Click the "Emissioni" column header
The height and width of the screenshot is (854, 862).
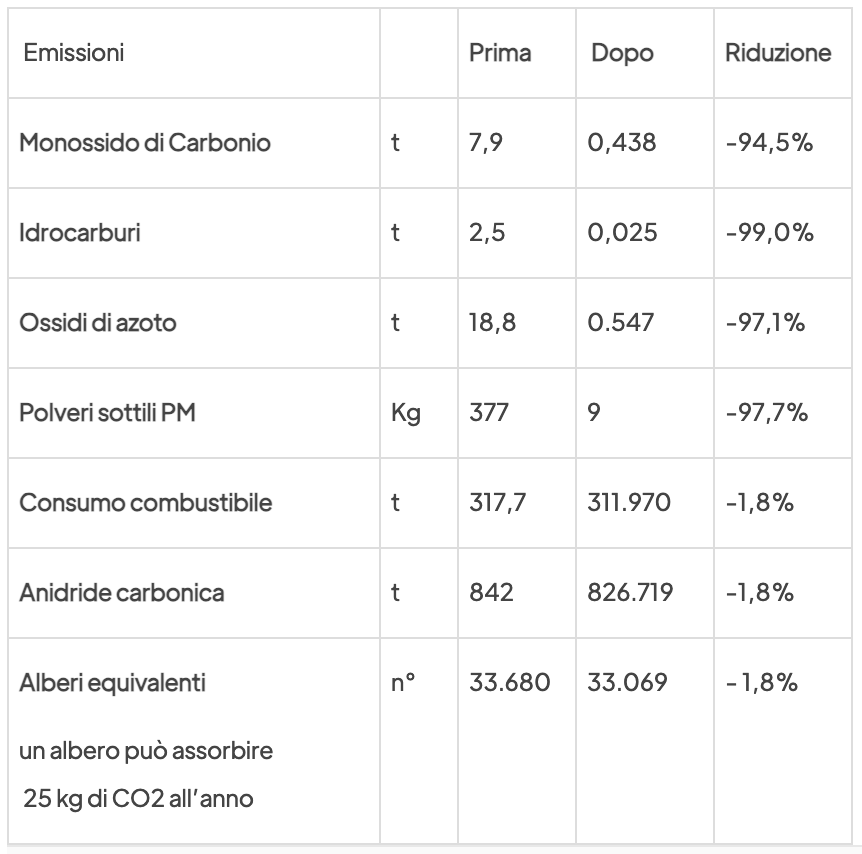(x=74, y=53)
